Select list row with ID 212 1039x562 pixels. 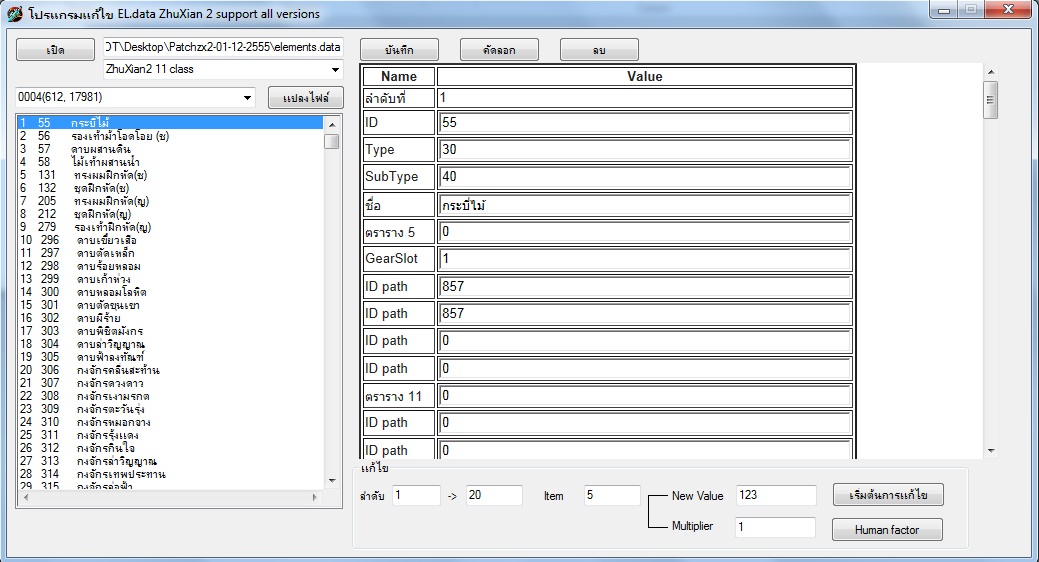pos(170,214)
